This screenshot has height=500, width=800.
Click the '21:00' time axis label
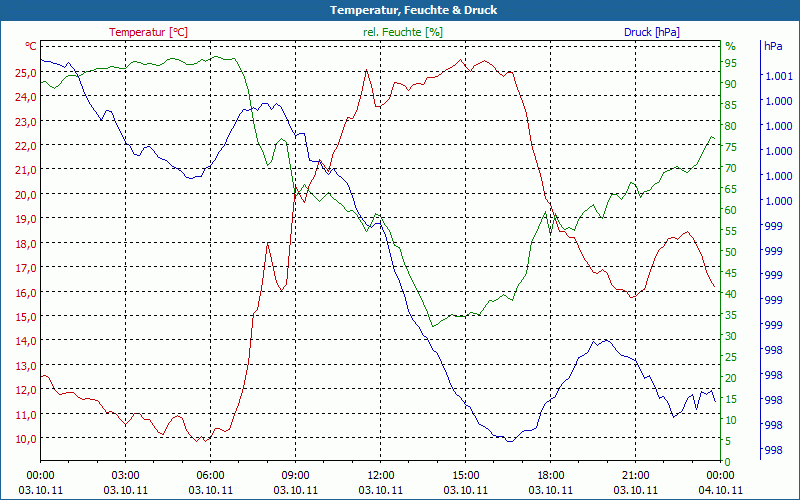[x=635, y=476]
